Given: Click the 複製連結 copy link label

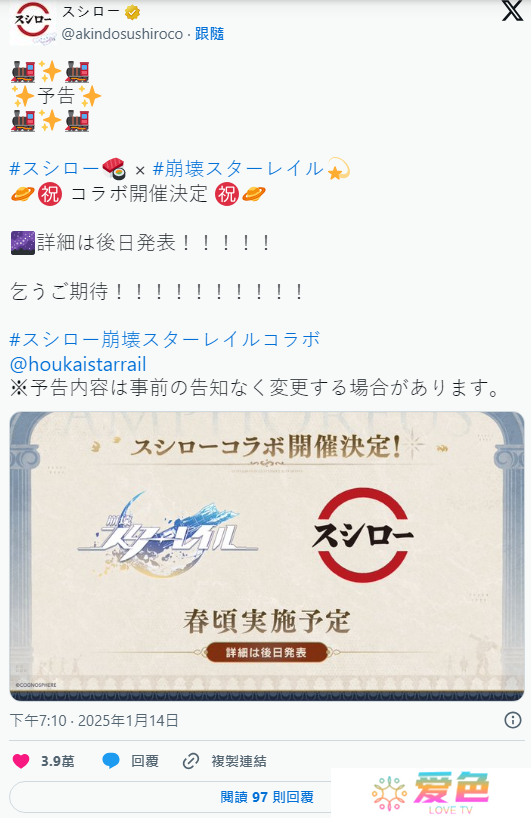Looking at the screenshot, I should [239, 761].
